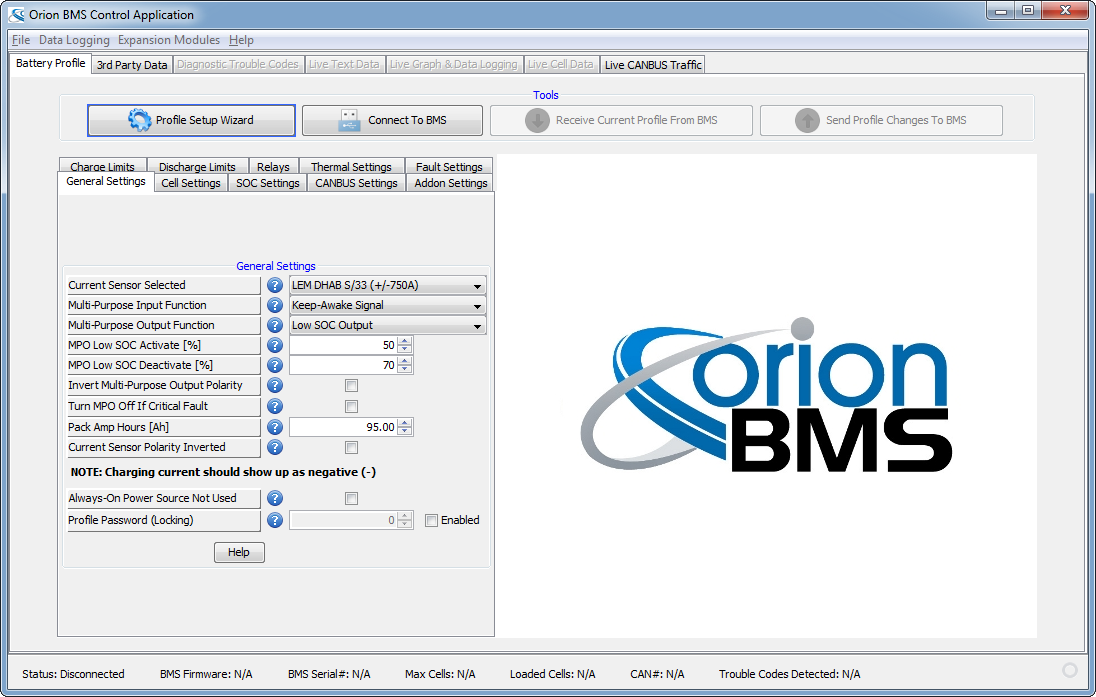Open help icon for Pack Amp Hours
Viewport: 1096px width, 697px height.
(x=275, y=427)
